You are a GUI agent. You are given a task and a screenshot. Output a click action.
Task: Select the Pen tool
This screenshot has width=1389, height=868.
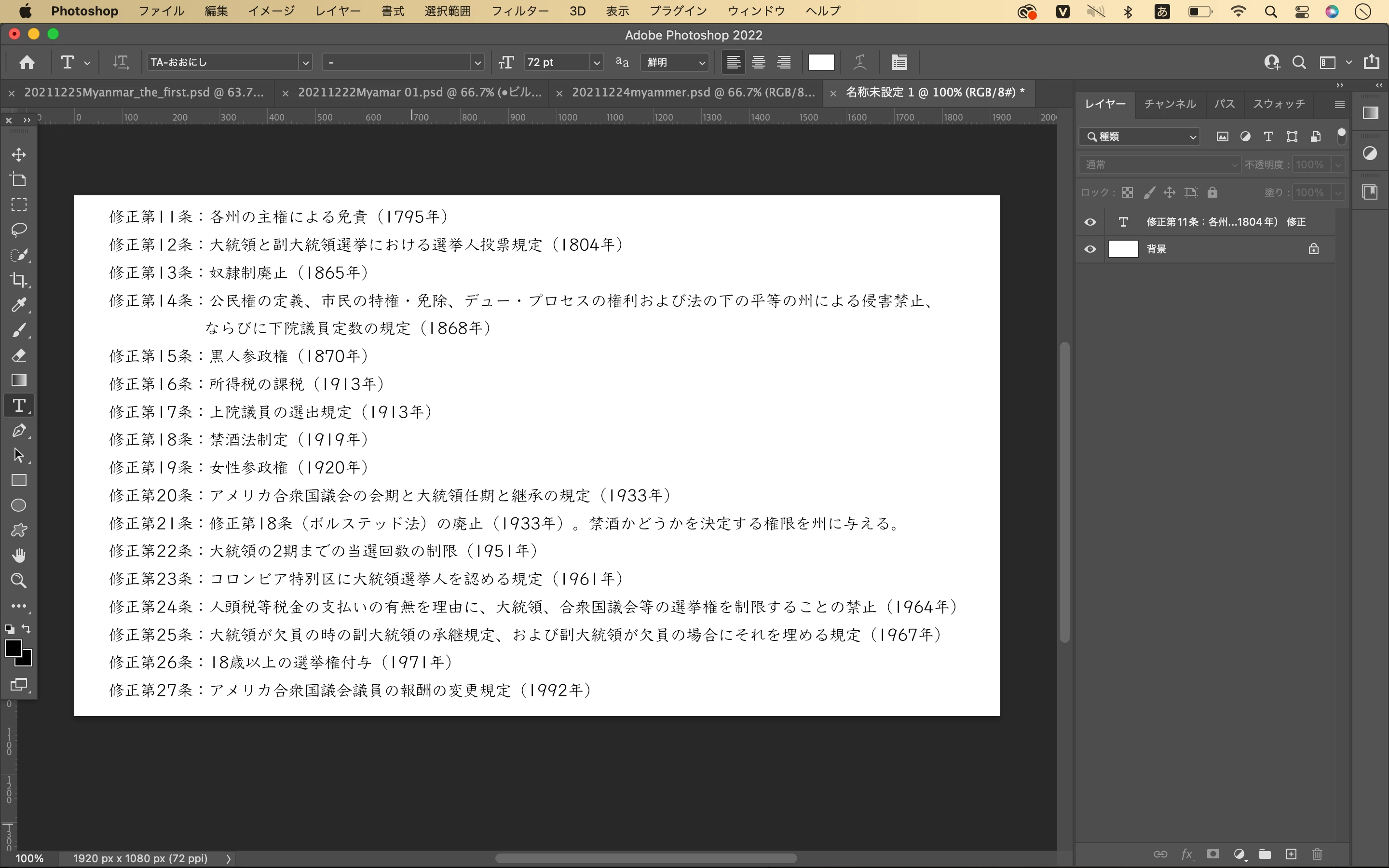pyautogui.click(x=19, y=431)
